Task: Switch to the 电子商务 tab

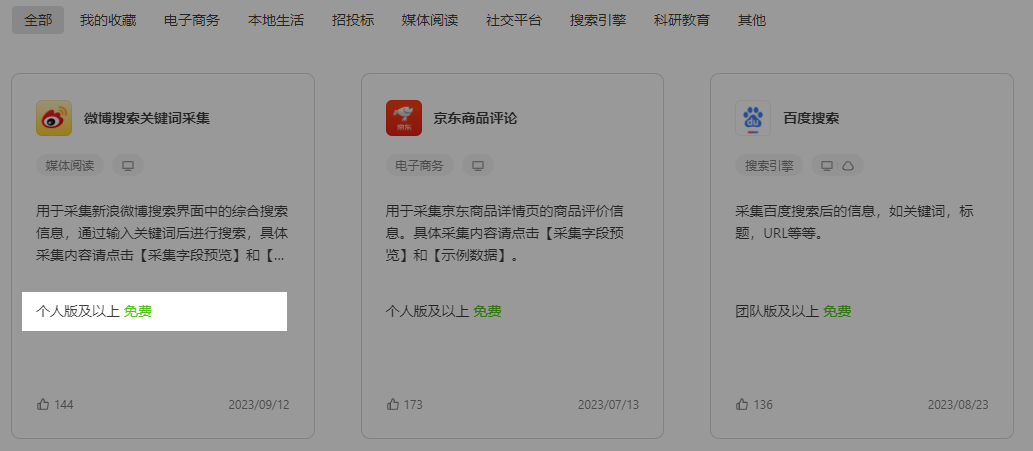Action: coord(192,20)
